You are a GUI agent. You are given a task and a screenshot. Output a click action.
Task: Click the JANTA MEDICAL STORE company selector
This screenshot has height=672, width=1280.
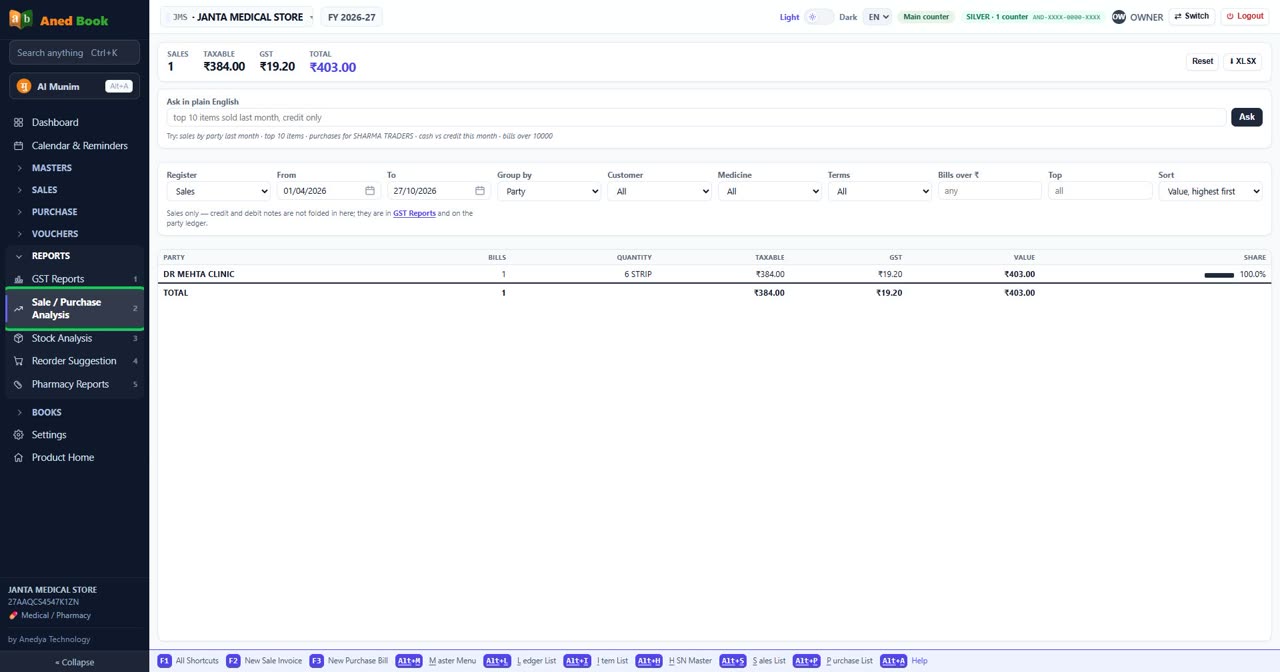tap(237, 17)
